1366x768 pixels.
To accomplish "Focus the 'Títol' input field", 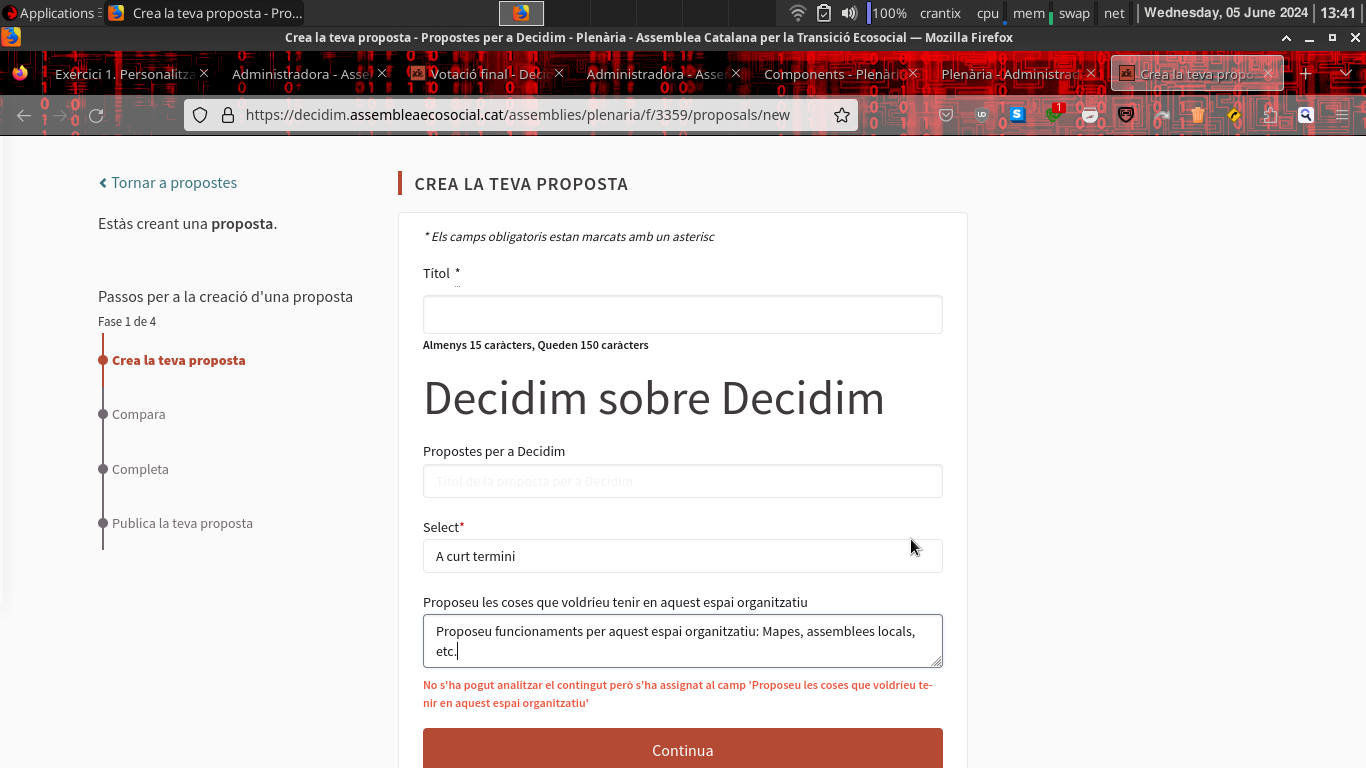I will click(x=683, y=314).
